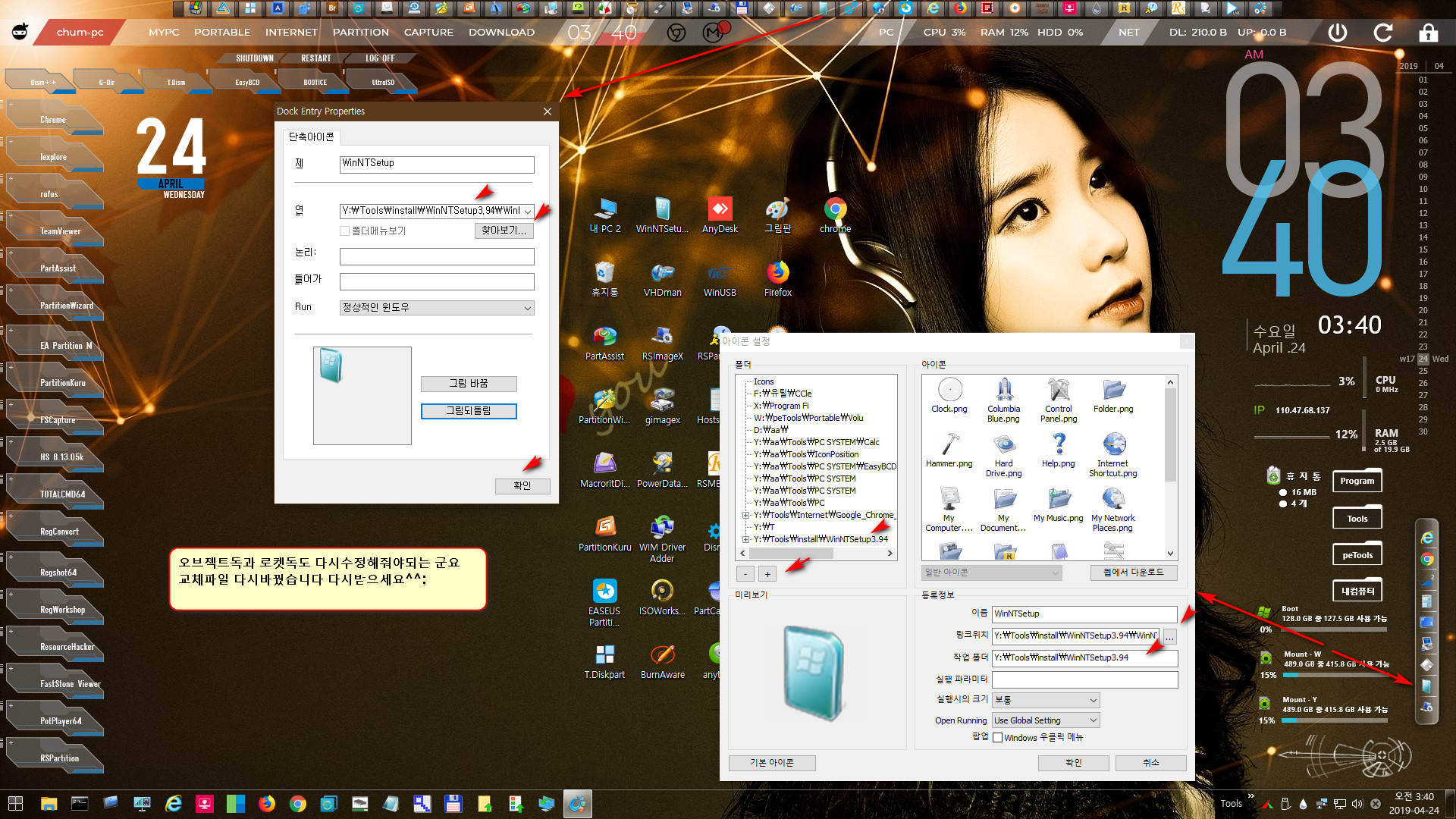Screen dimensions: 1456x819
Task: Open the 실행시의 크기 dropdown
Action: click(1046, 700)
